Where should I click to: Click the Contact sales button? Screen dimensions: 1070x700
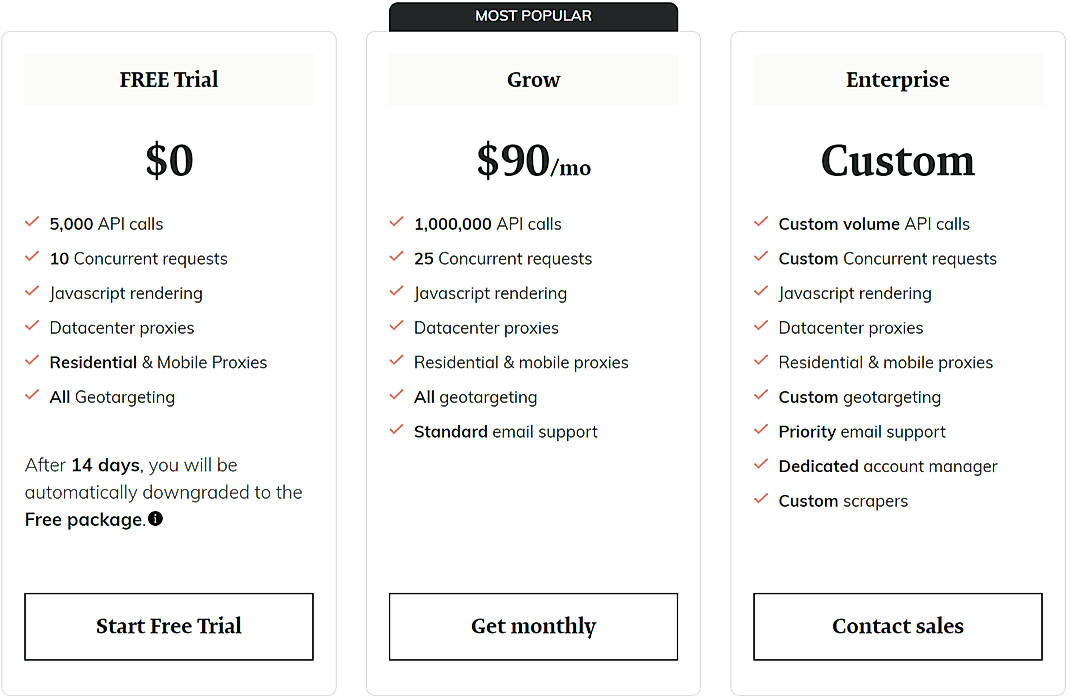897,626
